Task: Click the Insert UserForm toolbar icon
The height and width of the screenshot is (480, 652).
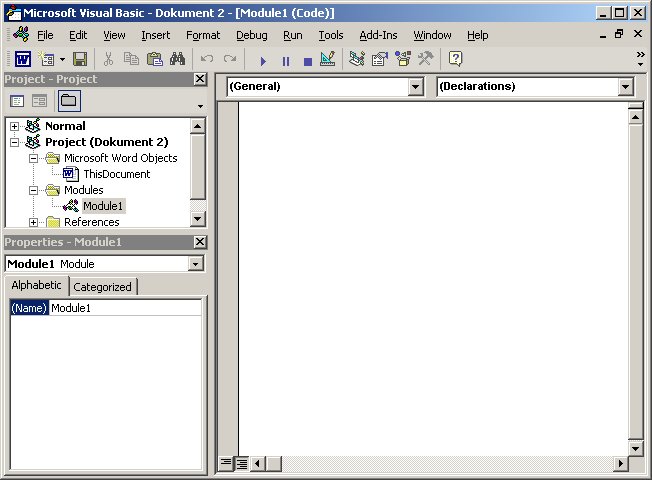Action: [x=47, y=59]
